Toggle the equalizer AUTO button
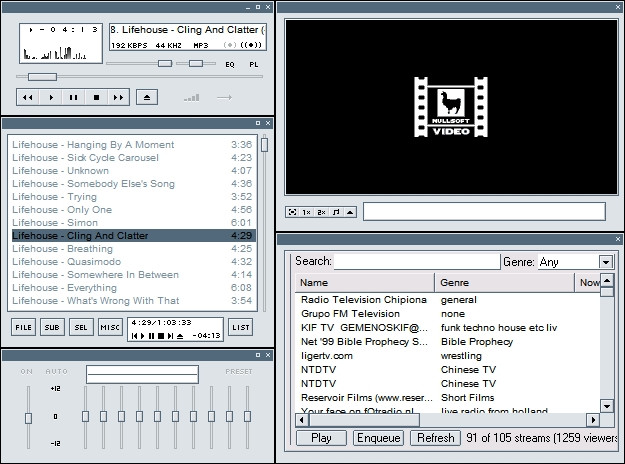This screenshot has height=464, width=625. [x=57, y=372]
